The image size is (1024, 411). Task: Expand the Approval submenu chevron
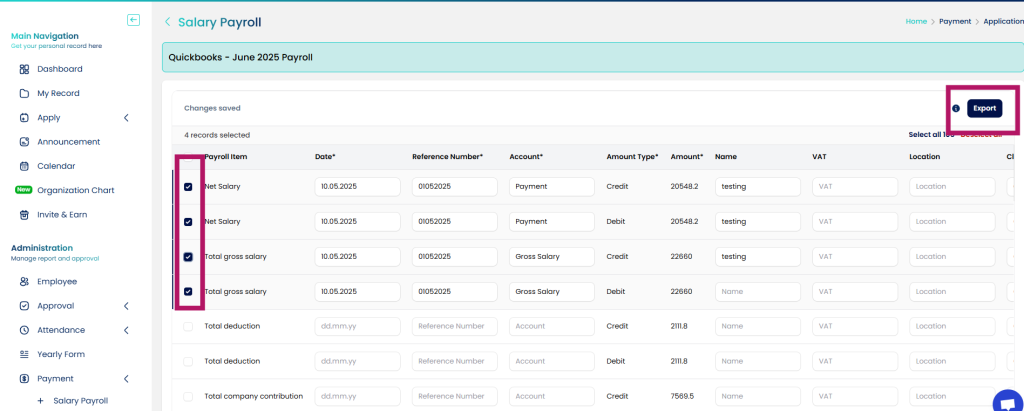126,306
